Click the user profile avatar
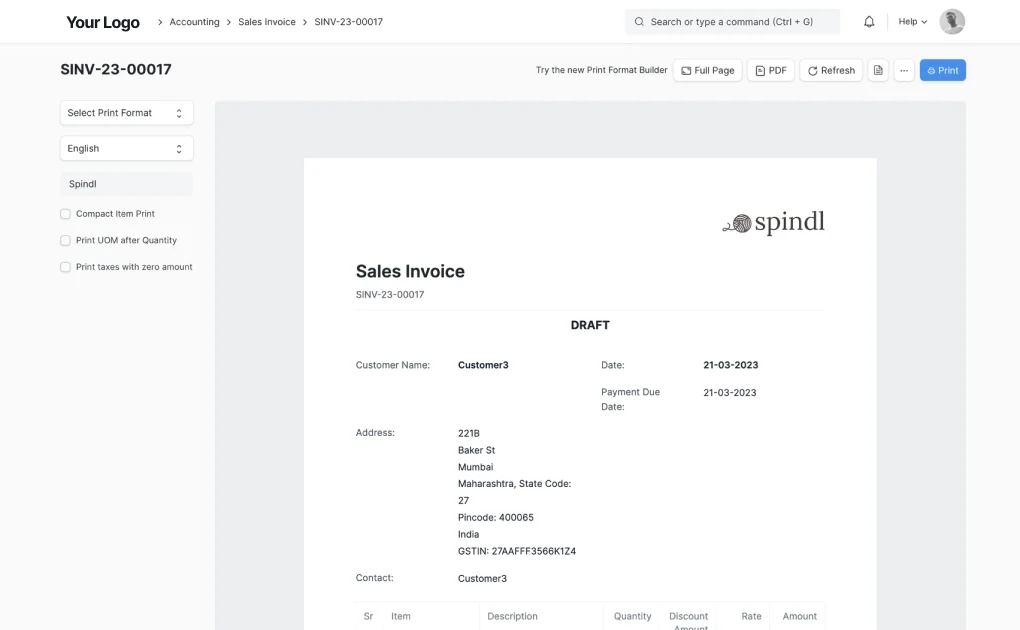This screenshot has width=1020, height=630. coord(950,21)
